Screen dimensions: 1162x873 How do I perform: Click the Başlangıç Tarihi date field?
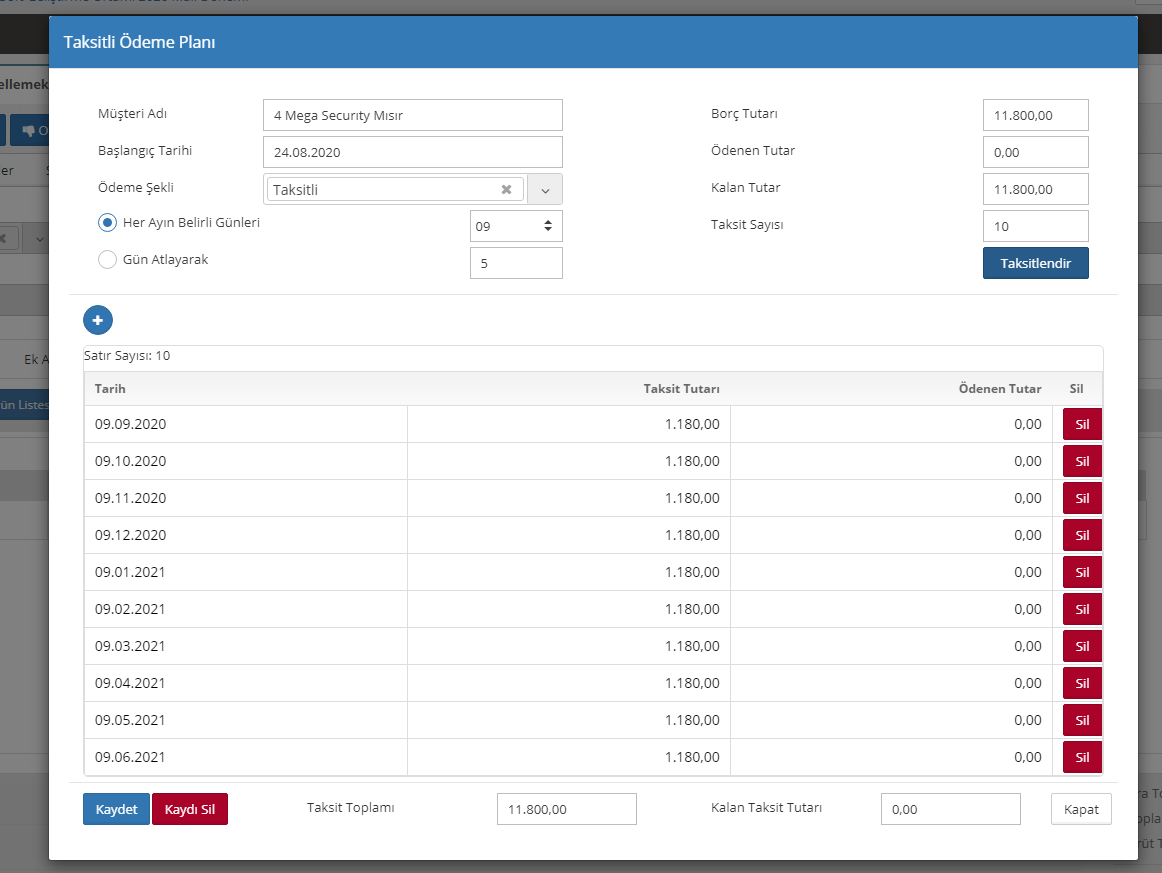click(412, 152)
